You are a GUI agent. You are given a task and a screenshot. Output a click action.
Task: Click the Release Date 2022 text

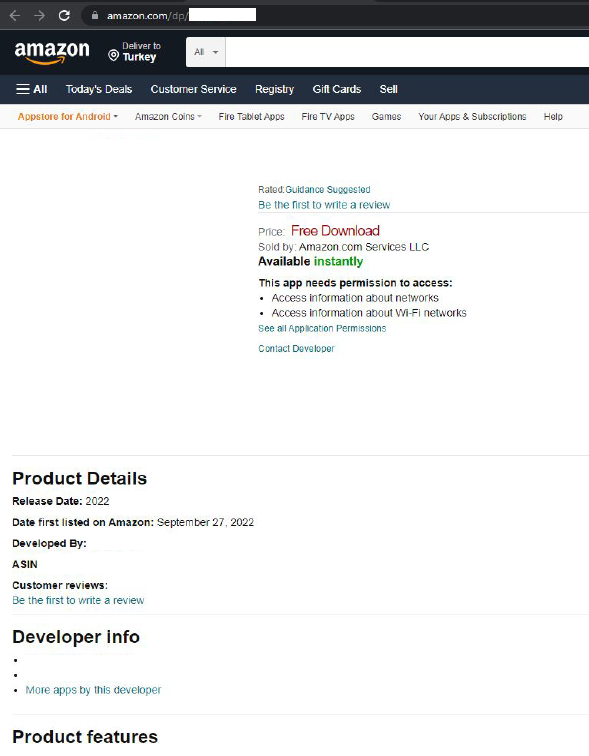61,501
